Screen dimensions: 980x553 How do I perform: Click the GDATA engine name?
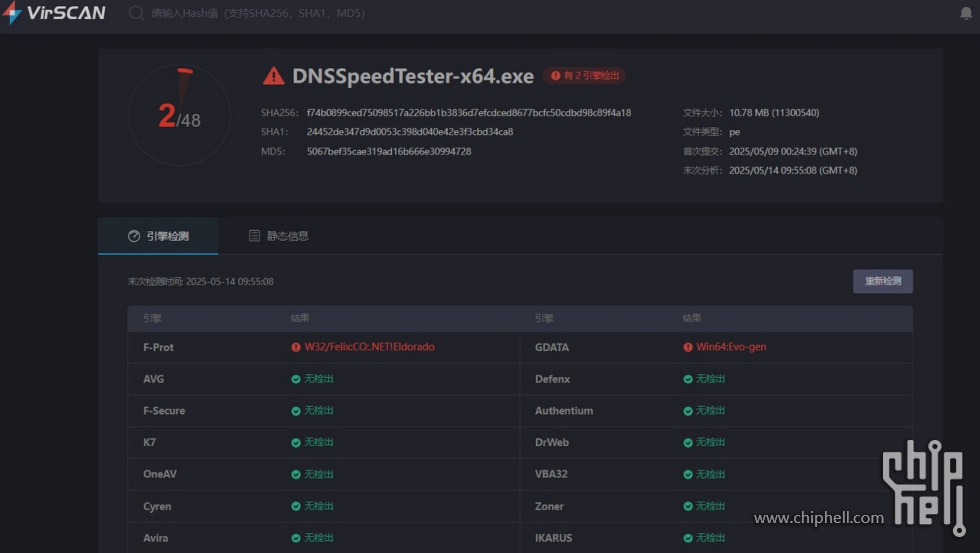[x=552, y=347]
